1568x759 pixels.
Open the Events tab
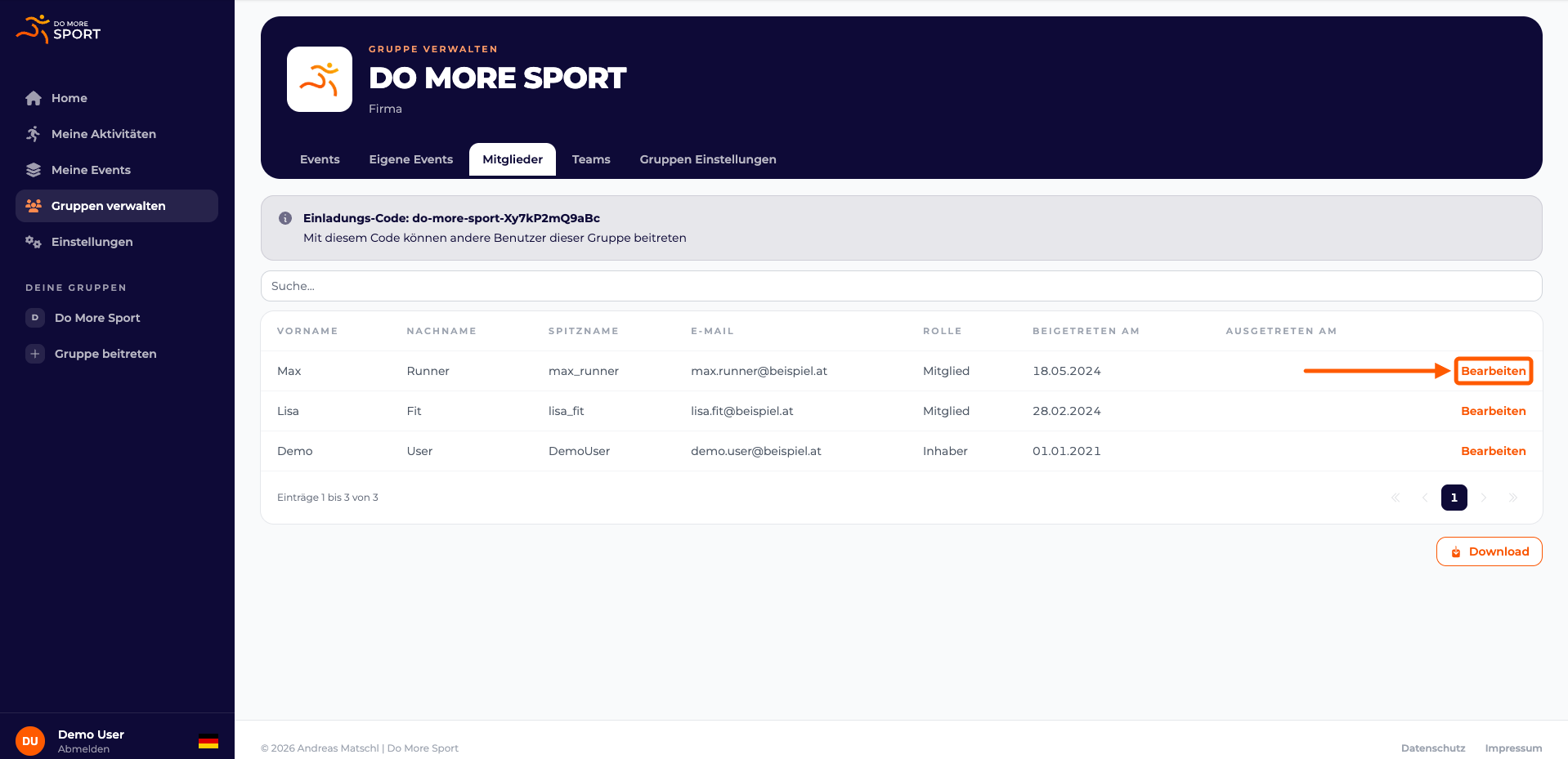320,159
